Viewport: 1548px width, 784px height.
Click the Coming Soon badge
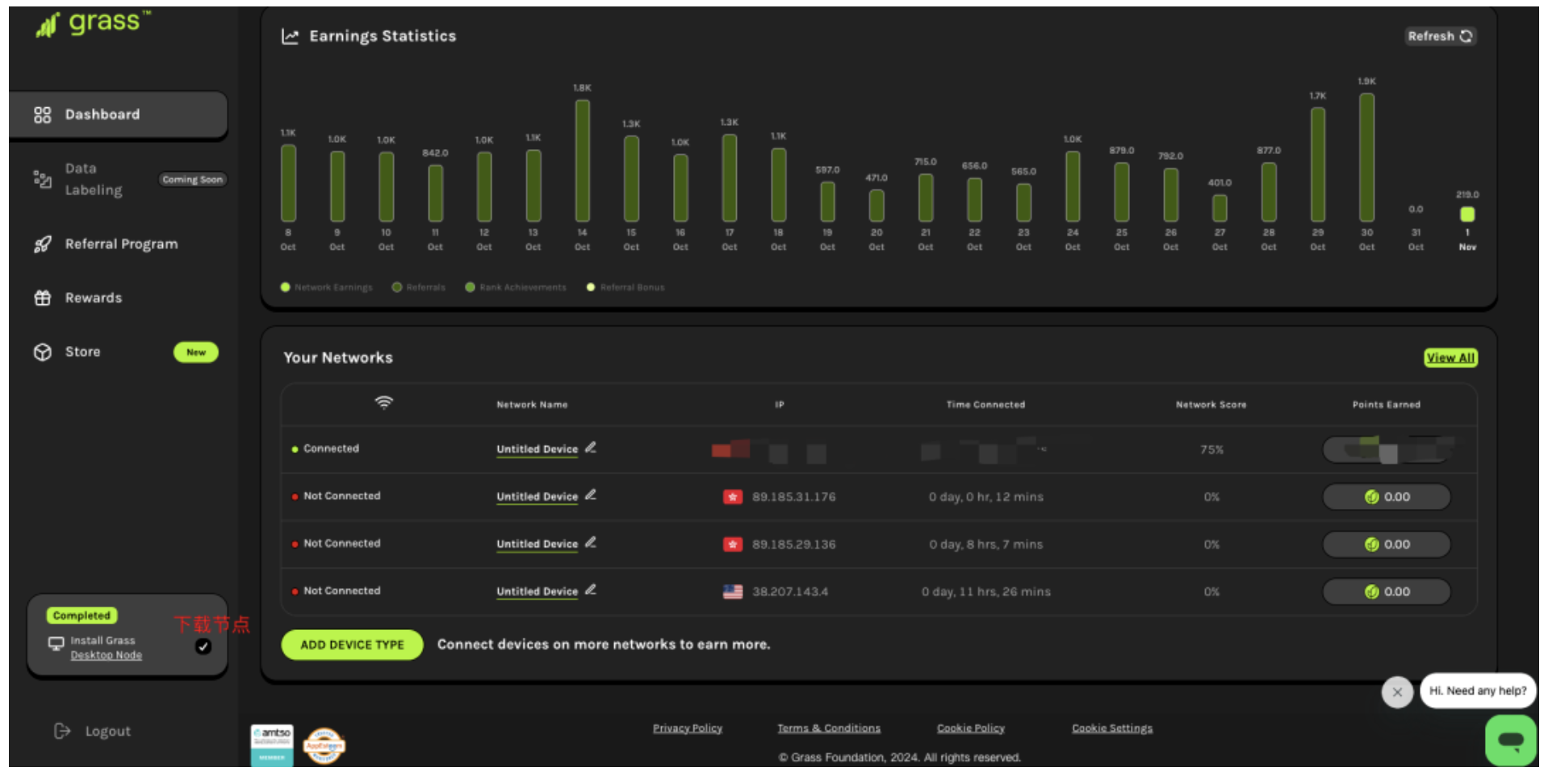tap(192, 179)
